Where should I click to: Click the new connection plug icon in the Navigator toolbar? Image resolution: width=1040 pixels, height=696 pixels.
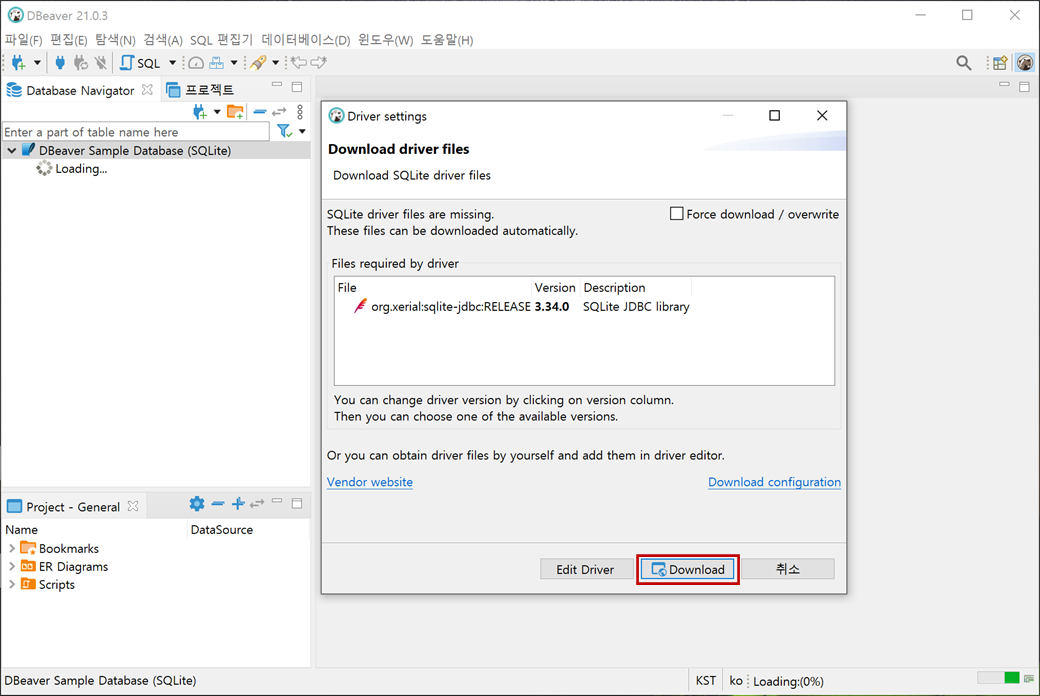pyautogui.click(x=200, y=112)
